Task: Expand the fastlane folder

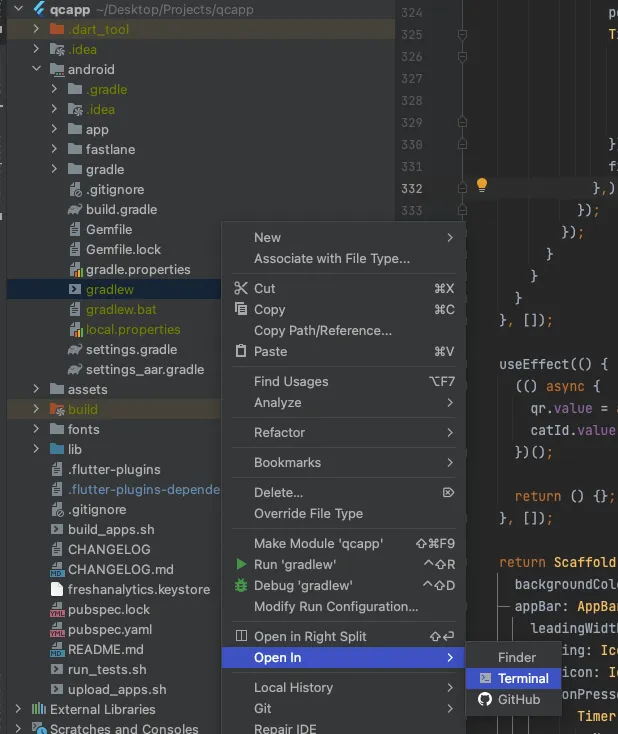Action: [56, 149]
